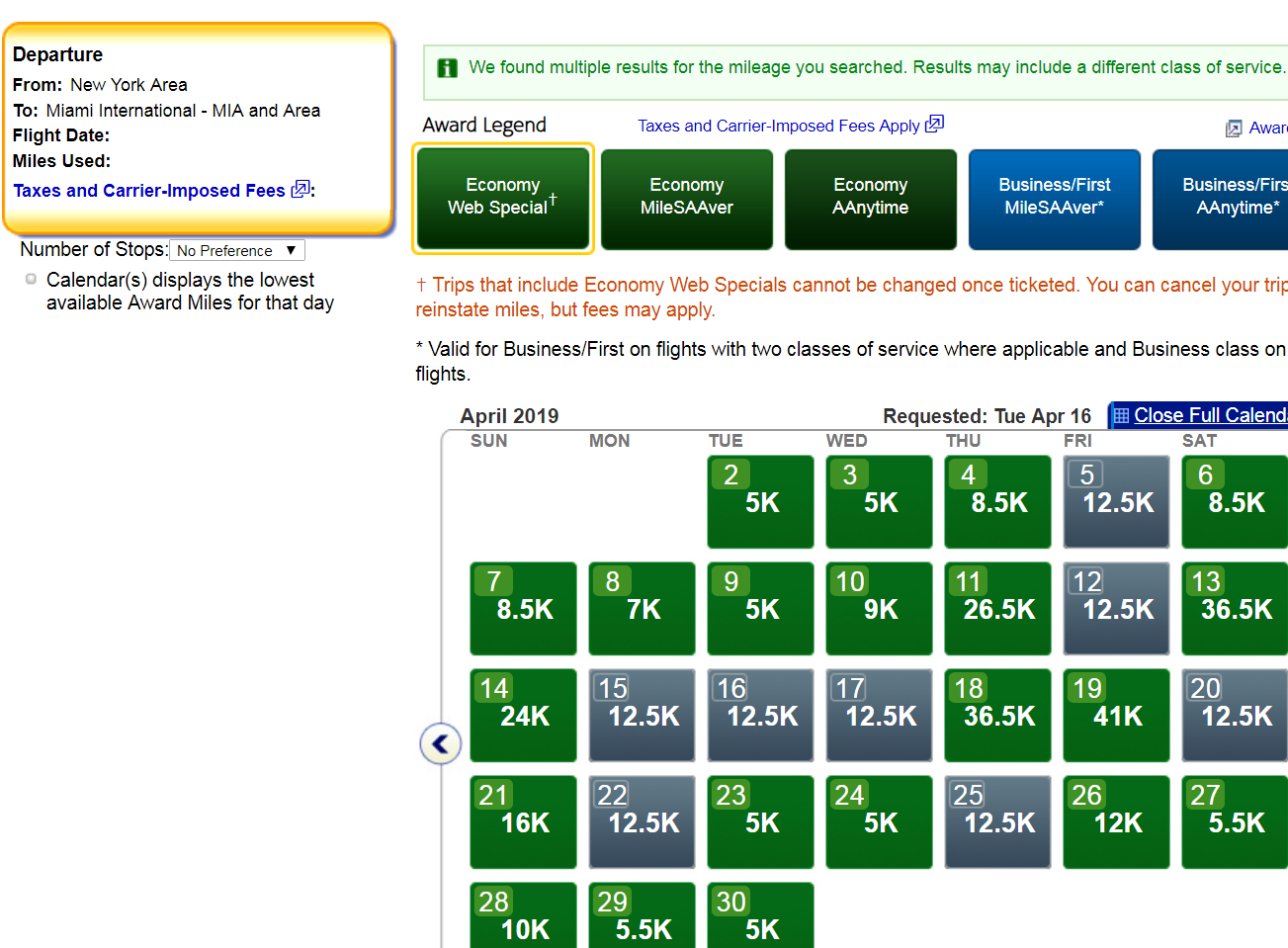This screenshot has width=1288, height=948.
Task: Click the Departure heading
Action: click(x=57, y=54)
